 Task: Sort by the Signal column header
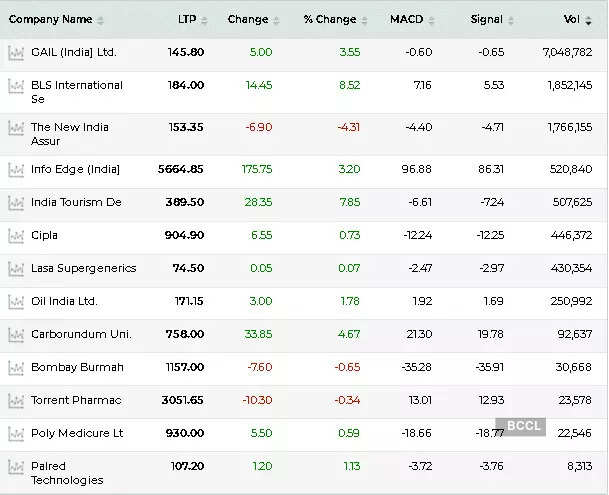tap(486, 19)
